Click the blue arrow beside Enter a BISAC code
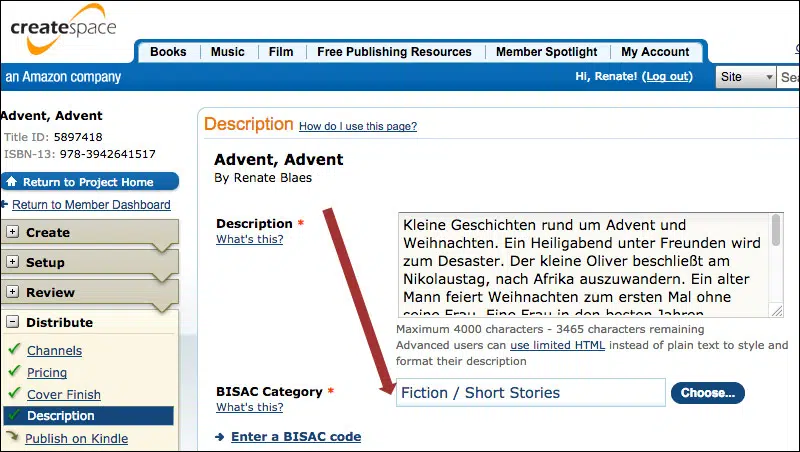The height and width of the screenshot is (452, 800). tap(220, 437)
